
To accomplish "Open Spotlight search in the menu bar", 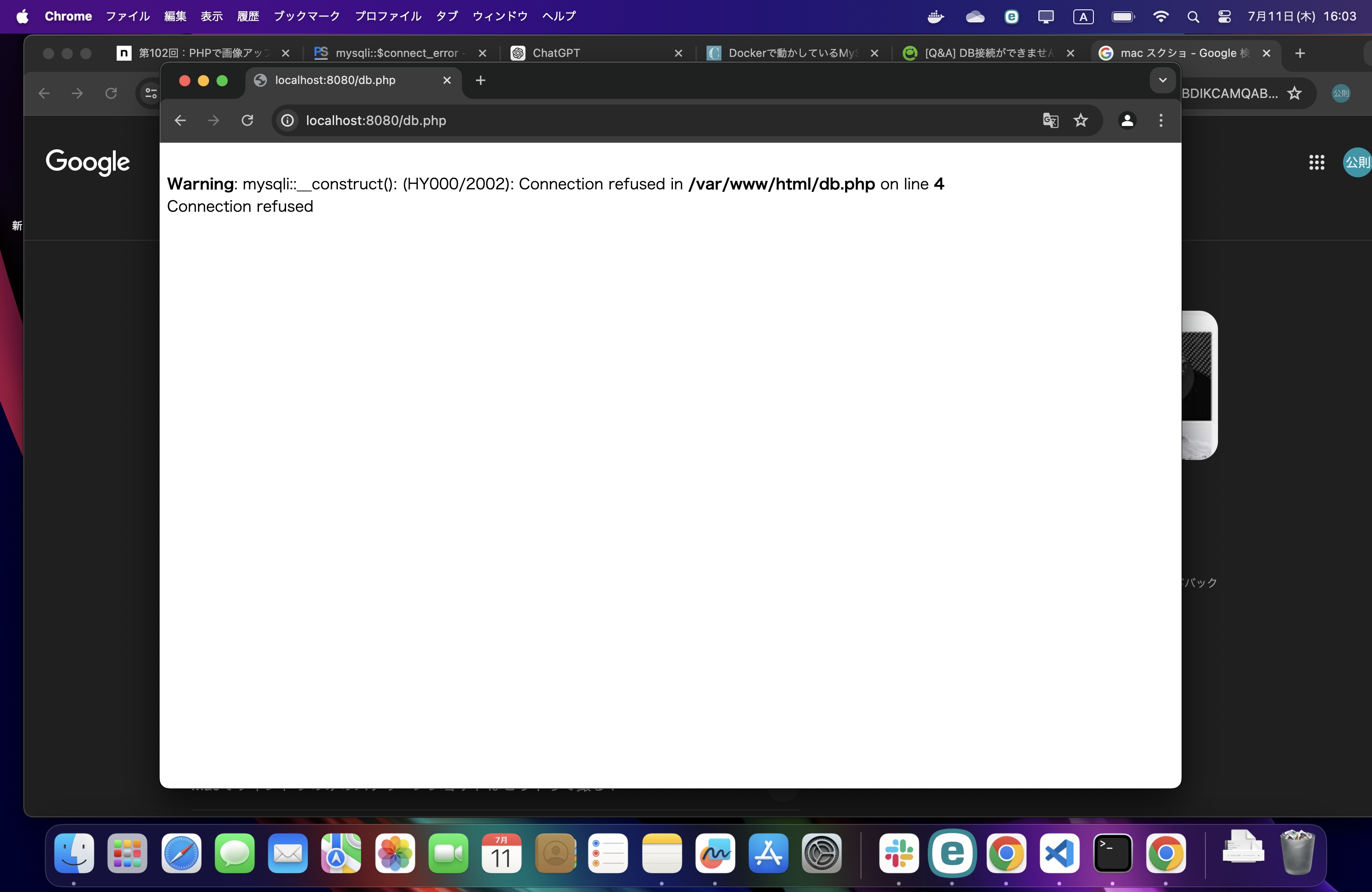I will (1193, 17).
